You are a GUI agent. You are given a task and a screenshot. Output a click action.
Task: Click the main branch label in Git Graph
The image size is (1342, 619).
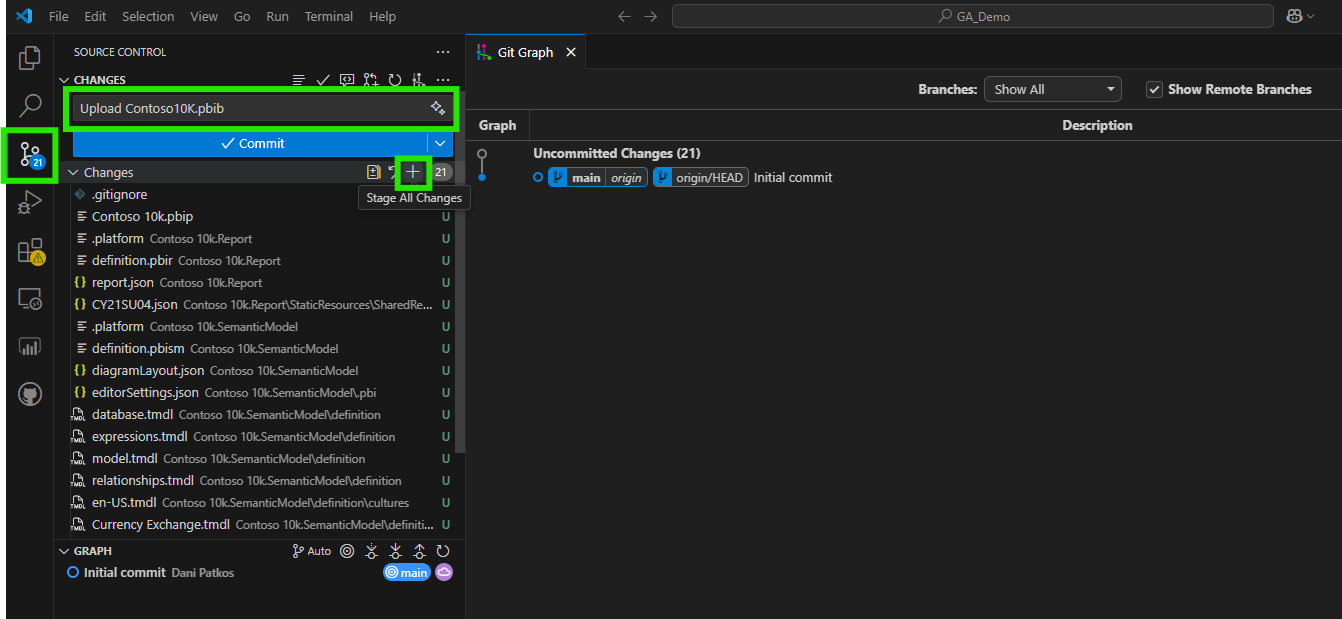[x=586, y=177]
